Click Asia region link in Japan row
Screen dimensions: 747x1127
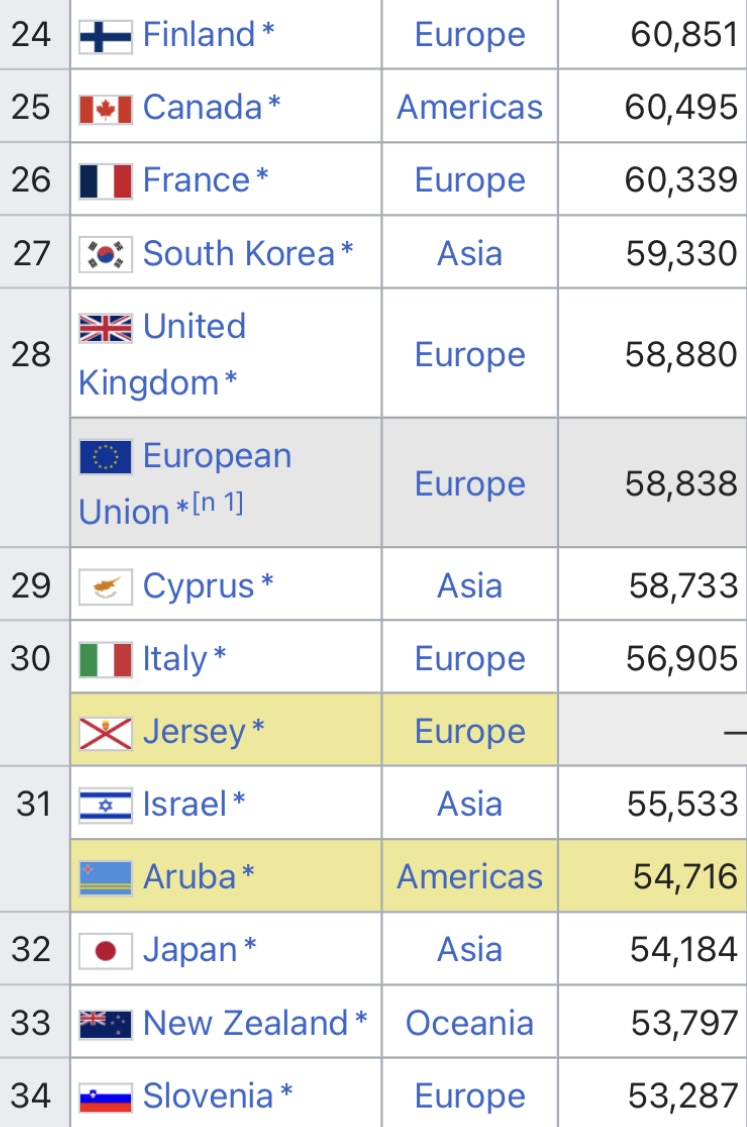pyautogui.click(x=469, y=951)
